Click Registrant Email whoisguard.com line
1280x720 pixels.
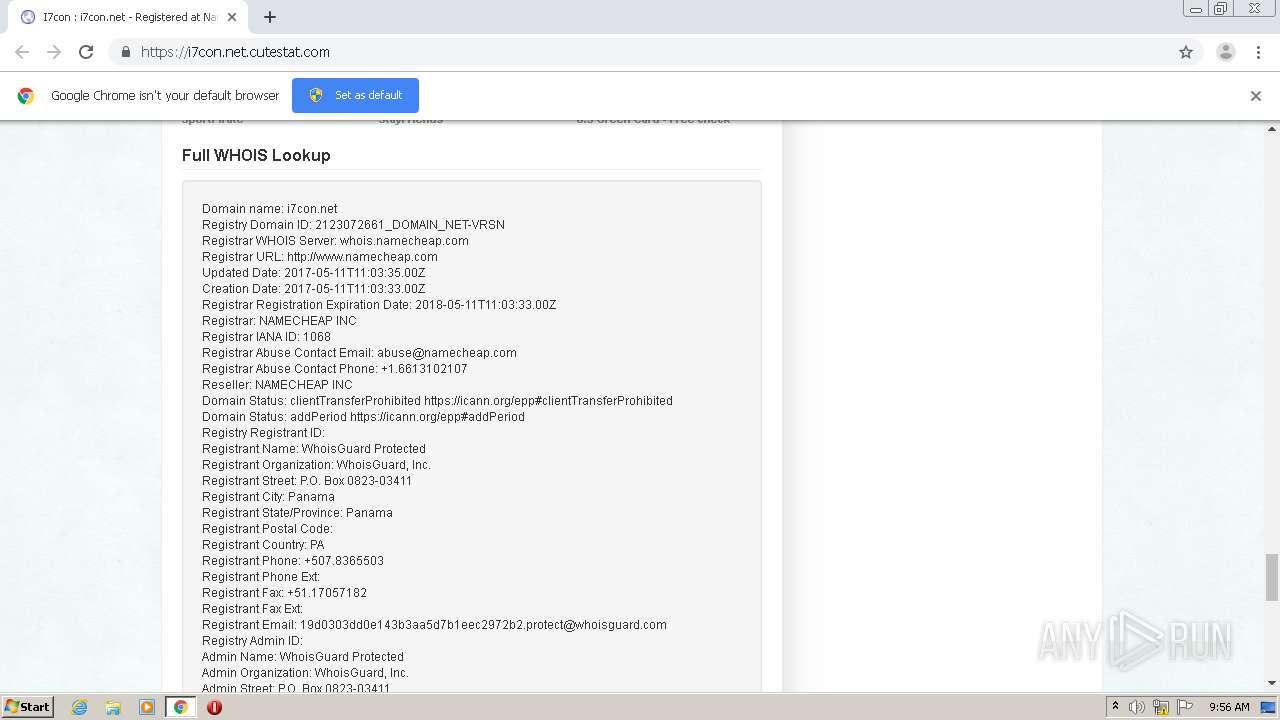pos(434,625)
